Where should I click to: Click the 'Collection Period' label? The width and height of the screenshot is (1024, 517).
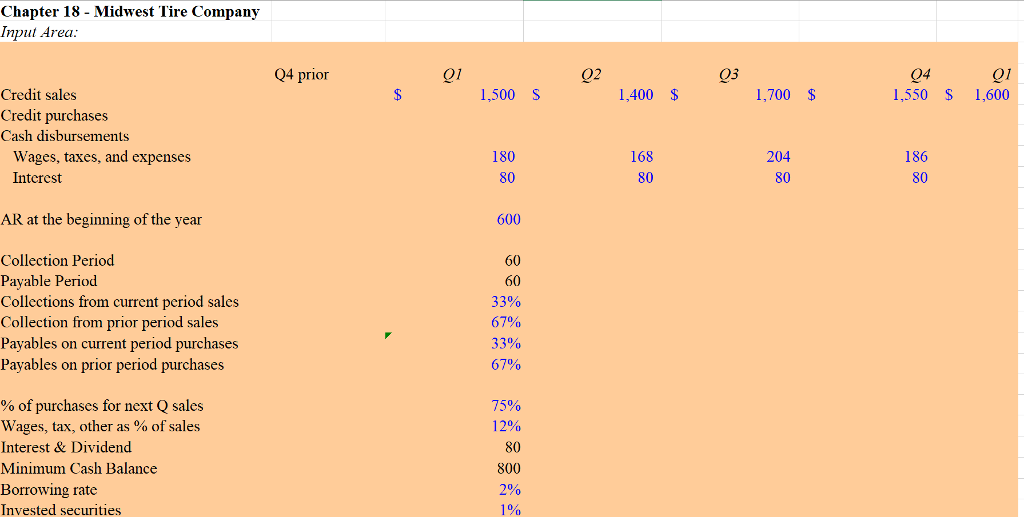pyautogui.click(x=57, y=260)
